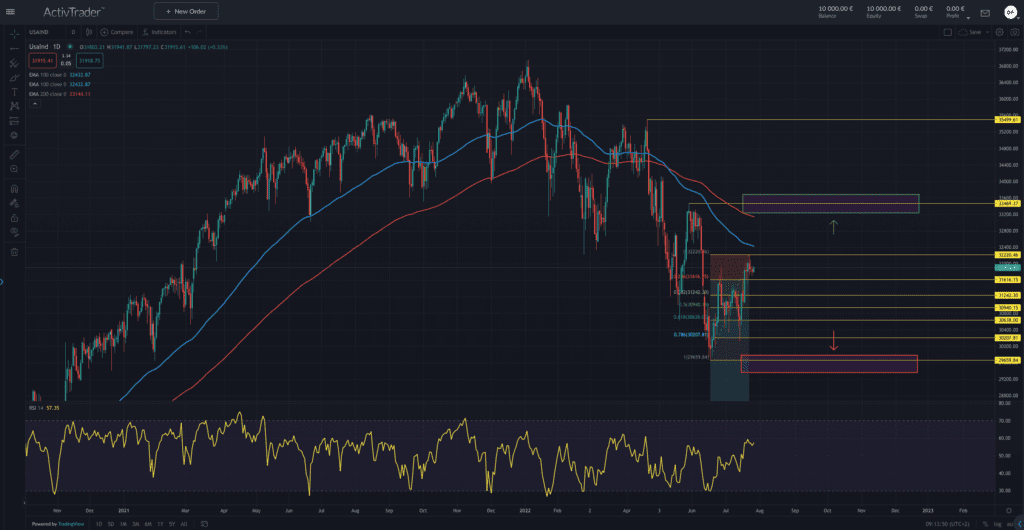This screenshot has width=1024, height=530.
Task: Click the RSI 14 indicator label
Action: (37, 407)
